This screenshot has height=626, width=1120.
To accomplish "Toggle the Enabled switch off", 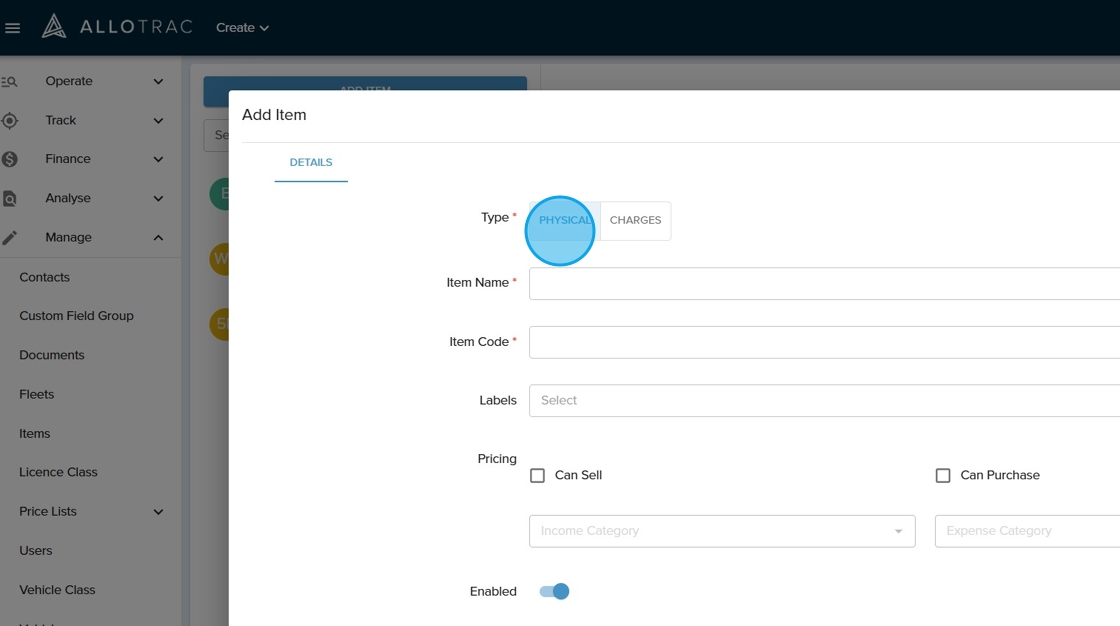I will click(554, 592).
